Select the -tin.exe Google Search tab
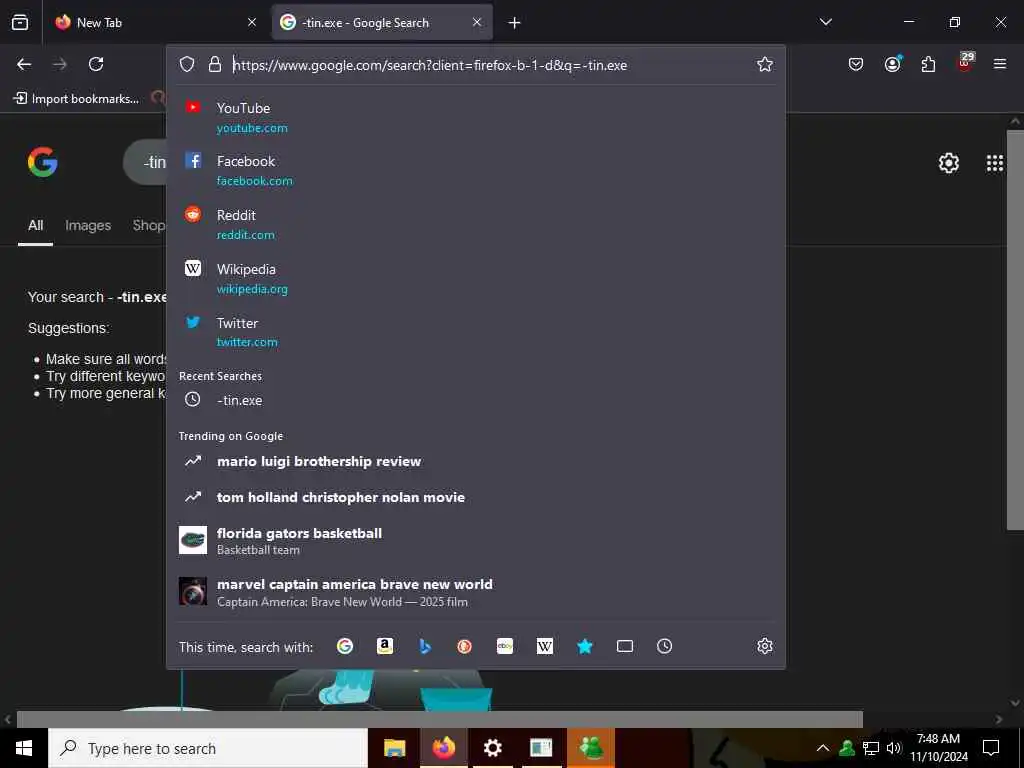This screenshot has height=768, width=1024. click(x=382, y=22)
